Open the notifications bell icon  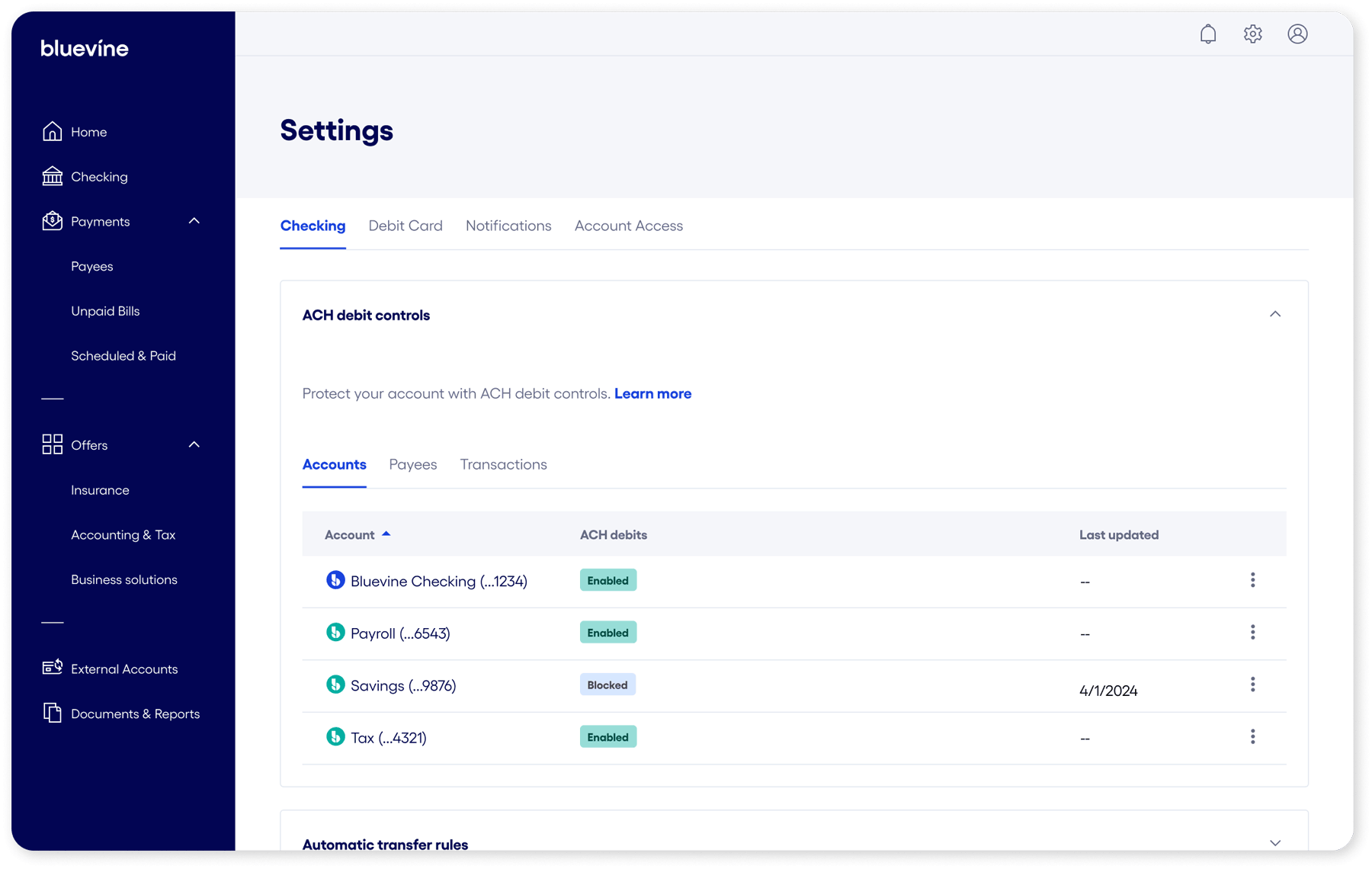(x=1207, y=34)
